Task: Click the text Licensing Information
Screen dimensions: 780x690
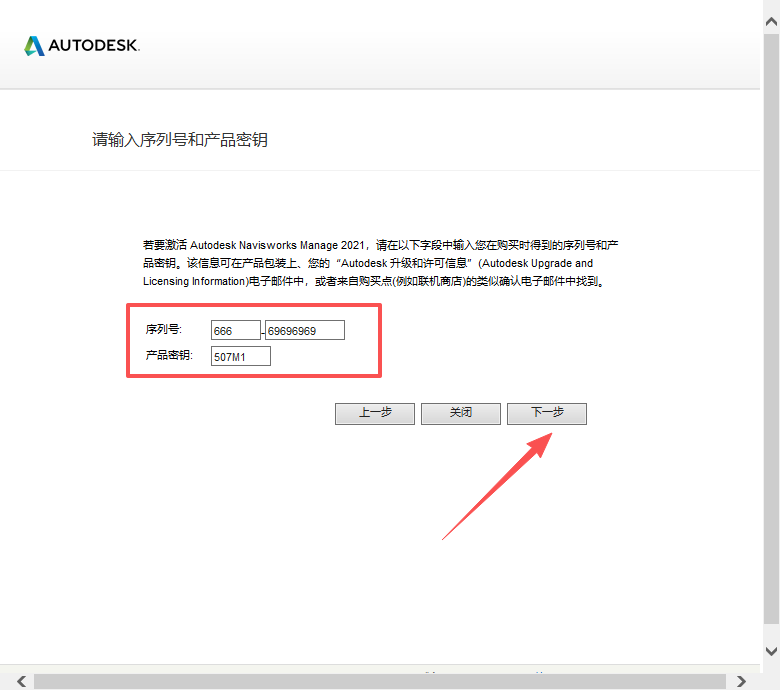Action: point(194,282)
